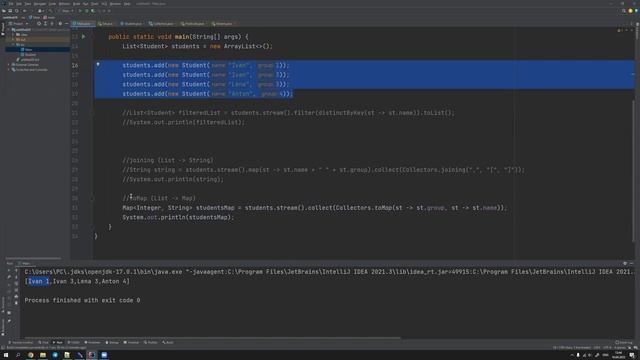Open Problems tool window button

coord(93,342)
